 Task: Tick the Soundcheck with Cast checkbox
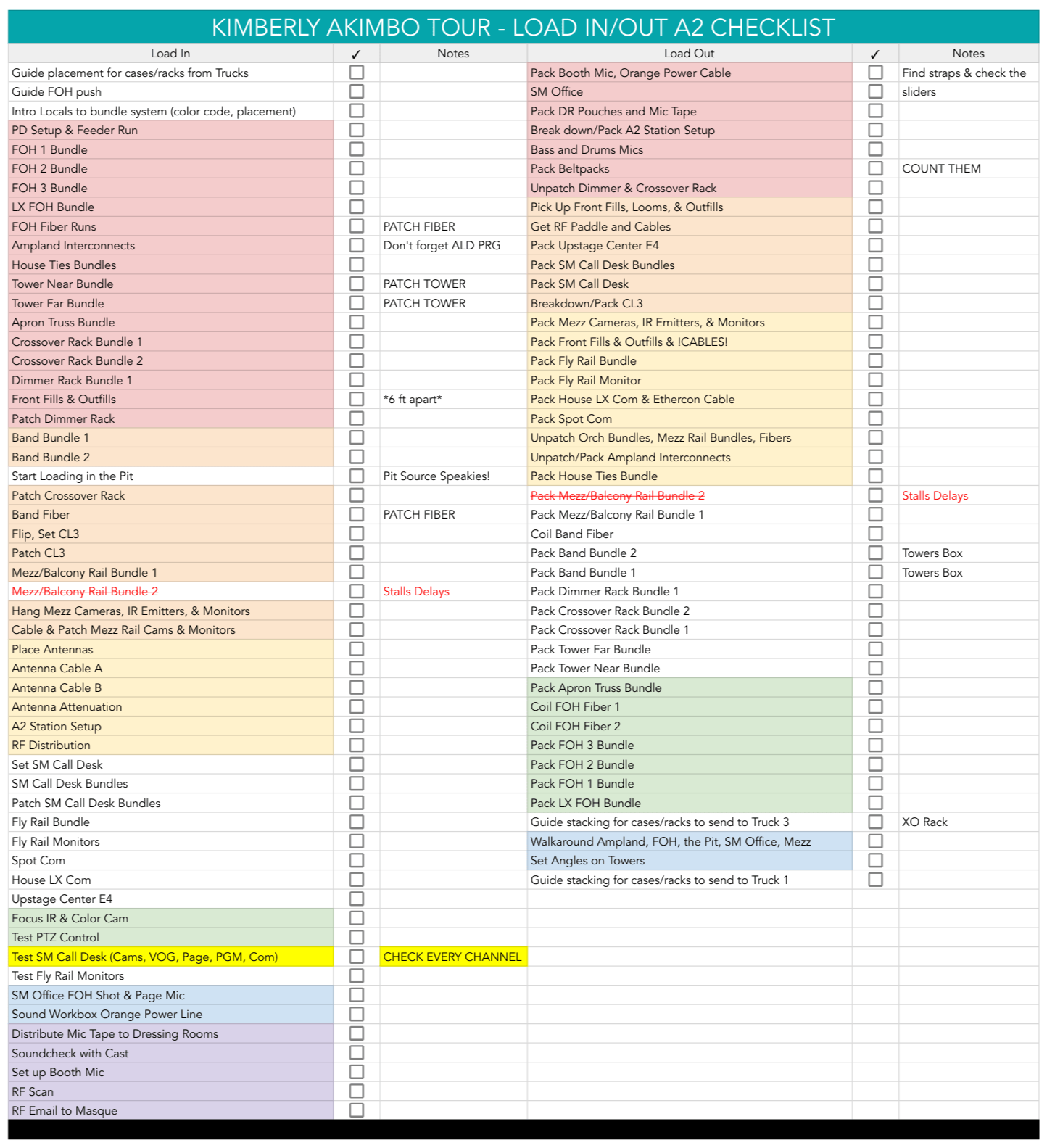(356, 1053)
